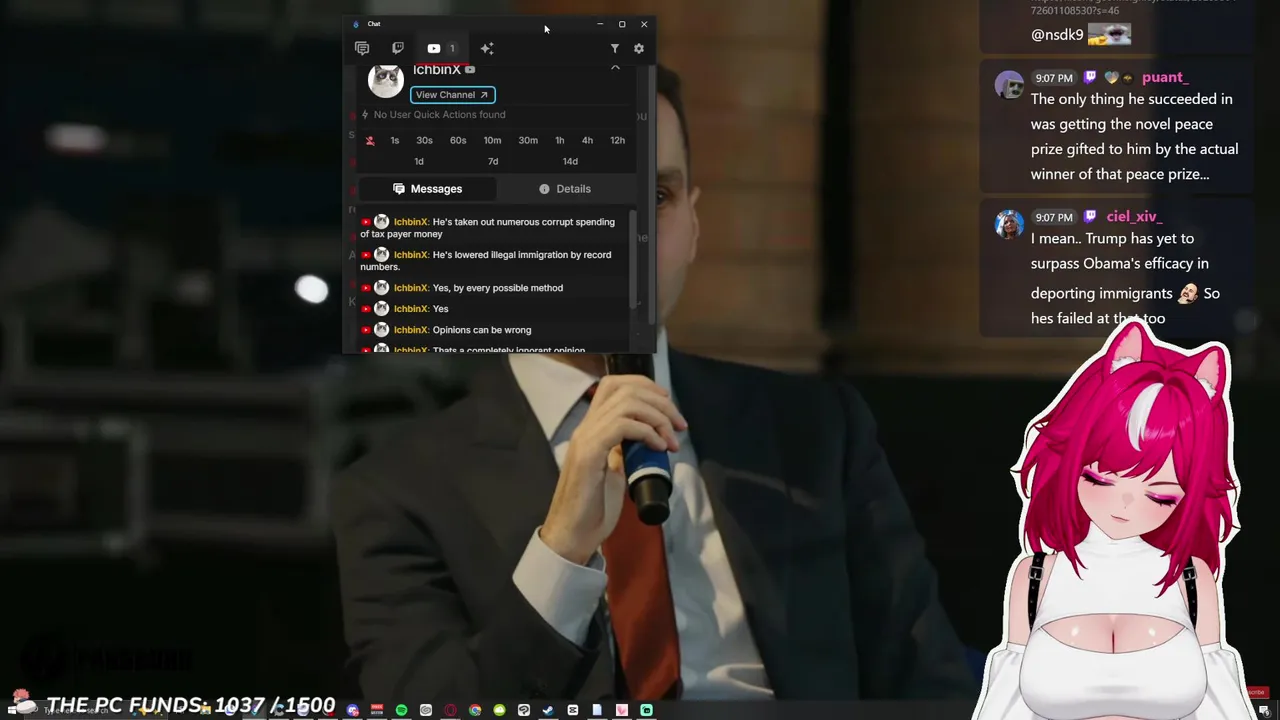Click message "He's lowered illegal immigration by record numbers."
This screenshot has height=720, width=1280.
(485, 261)
